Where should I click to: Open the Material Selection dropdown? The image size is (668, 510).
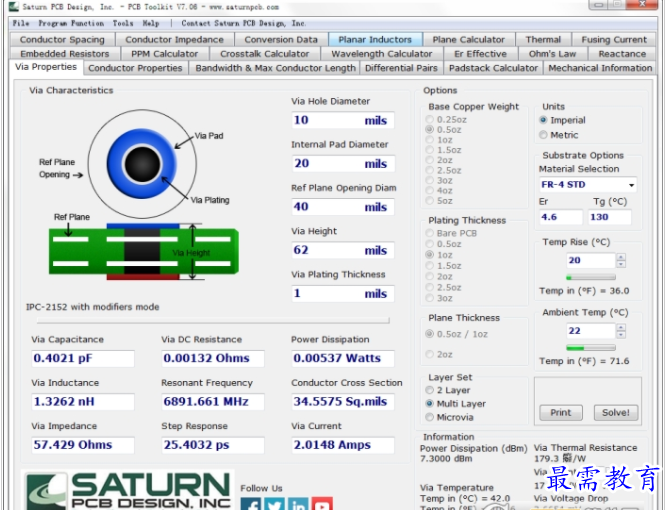point(631,185)
